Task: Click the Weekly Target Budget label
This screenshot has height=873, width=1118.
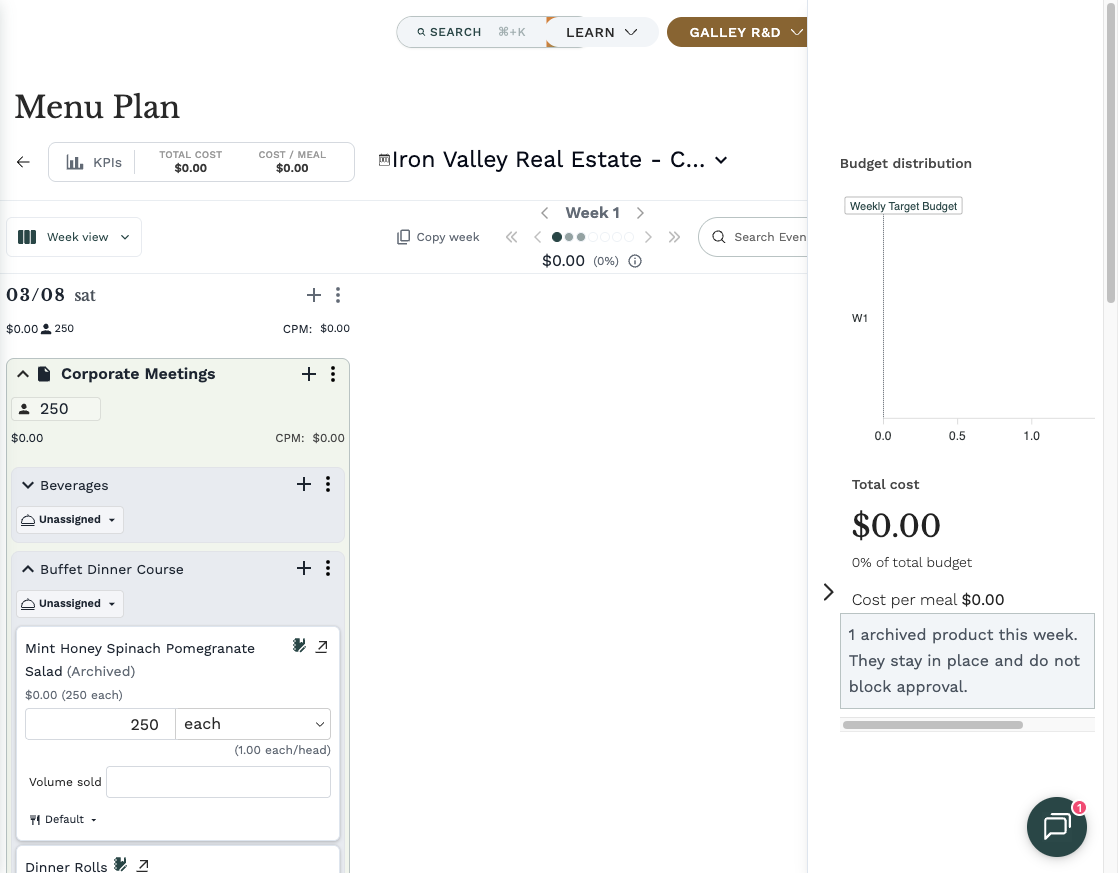Action: pyautogui.click(x=903, y=206)
